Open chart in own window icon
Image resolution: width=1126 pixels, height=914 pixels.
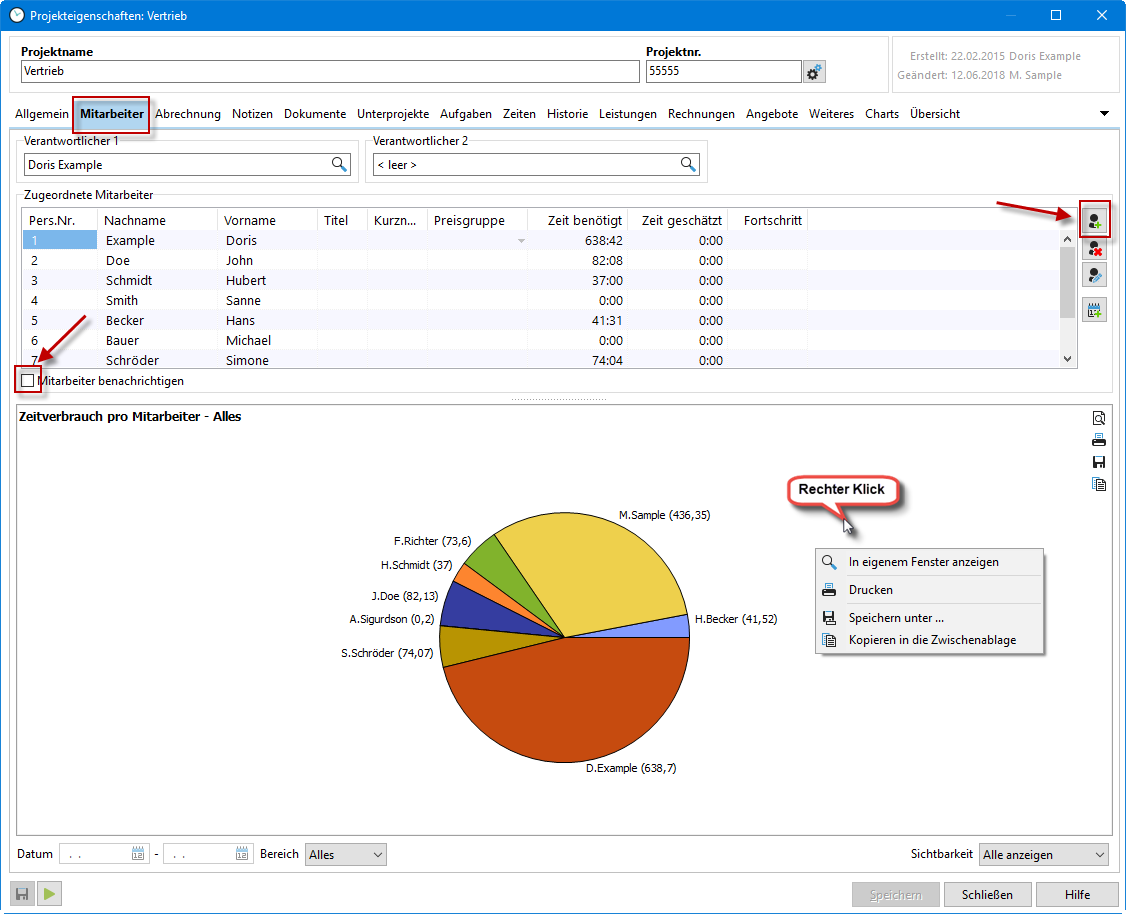[1099, 418]
